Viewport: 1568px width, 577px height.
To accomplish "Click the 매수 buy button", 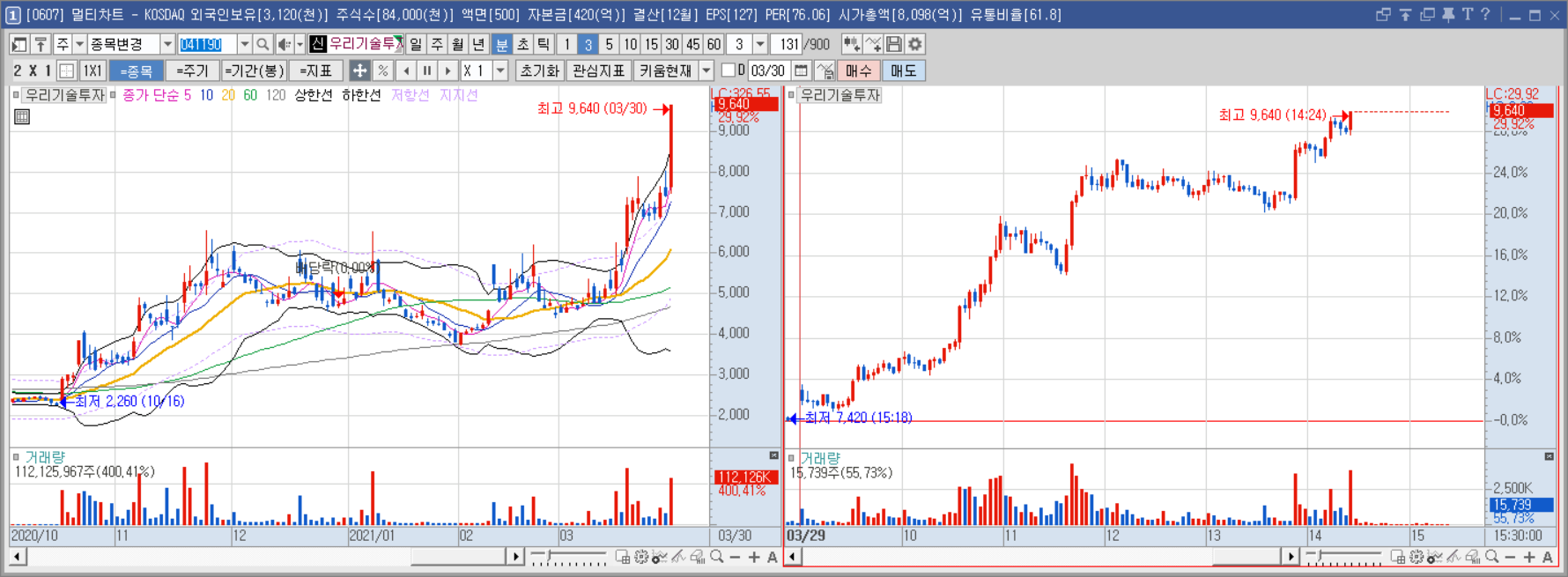I will click(x=858, y=70).
